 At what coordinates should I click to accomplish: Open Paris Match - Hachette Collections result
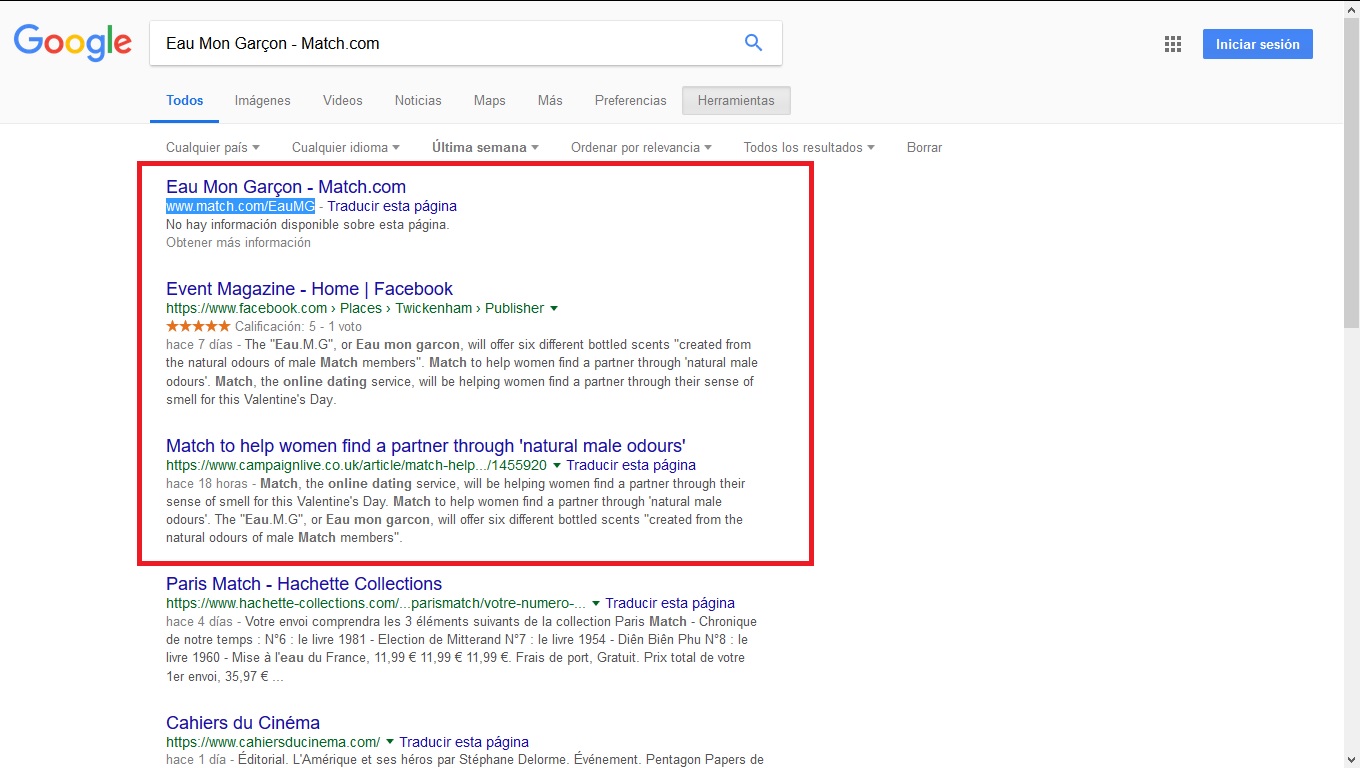[x=304, y=584]
